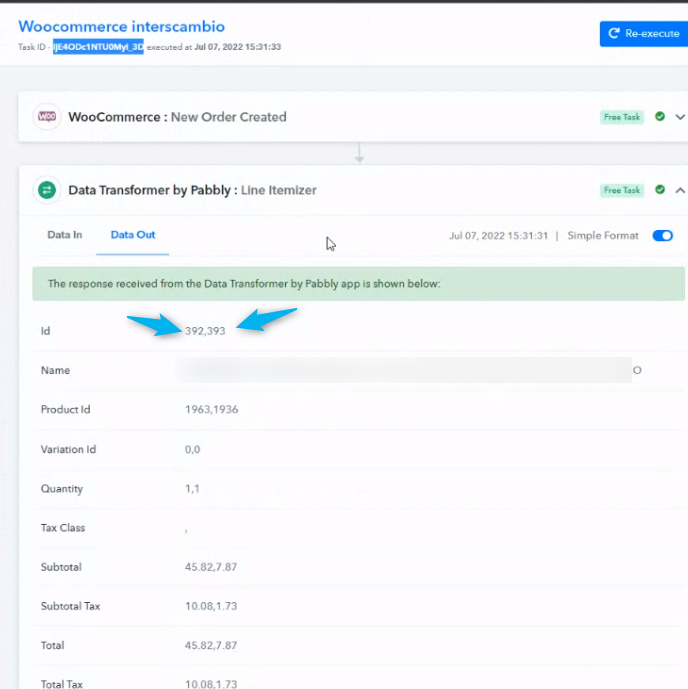Expand the WooCommerce New Order Created step
The height and width of the screenshot is (689, 688).
pos(680,117)
